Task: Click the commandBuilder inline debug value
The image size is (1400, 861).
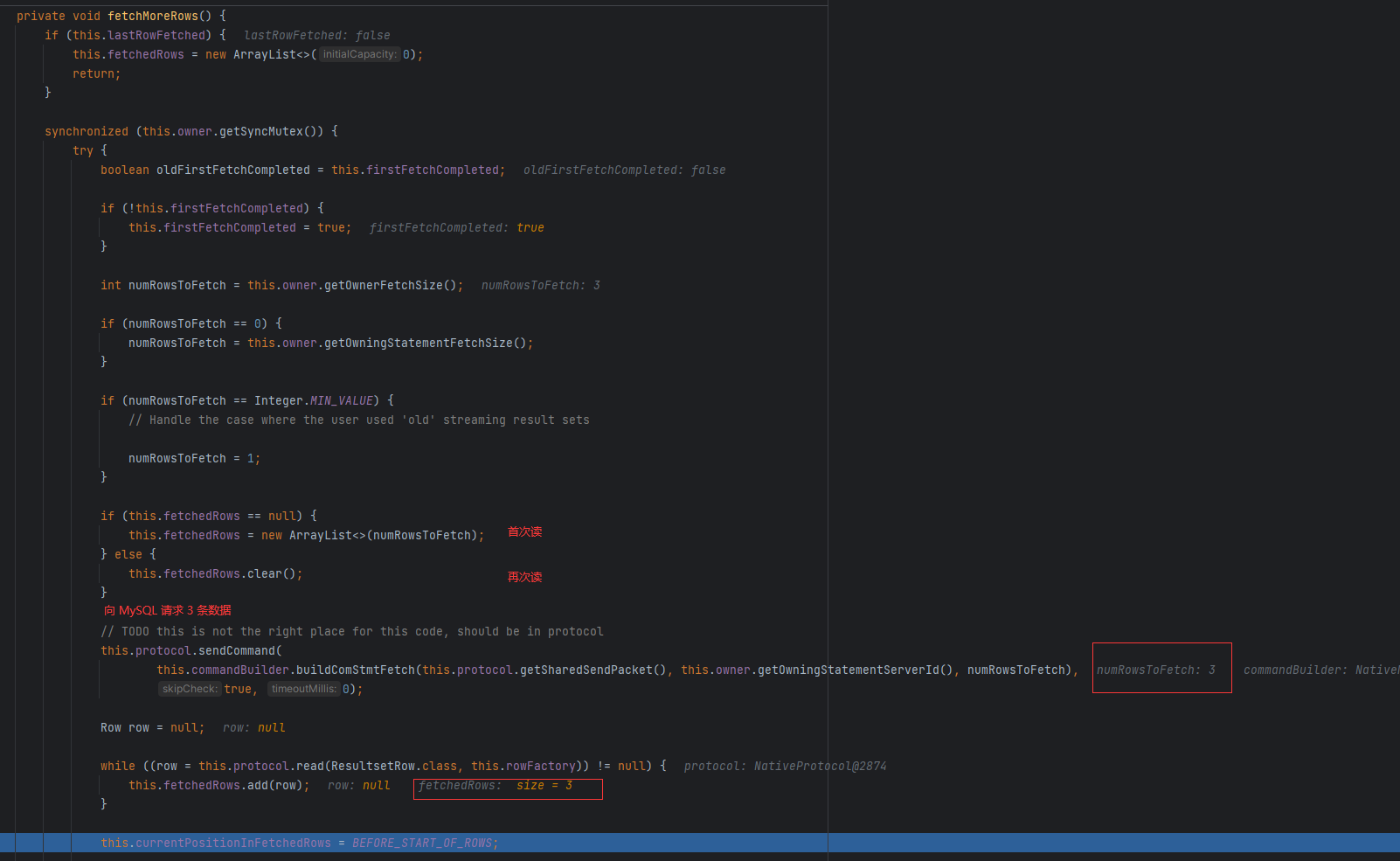Action: (x=1321, y=670)
